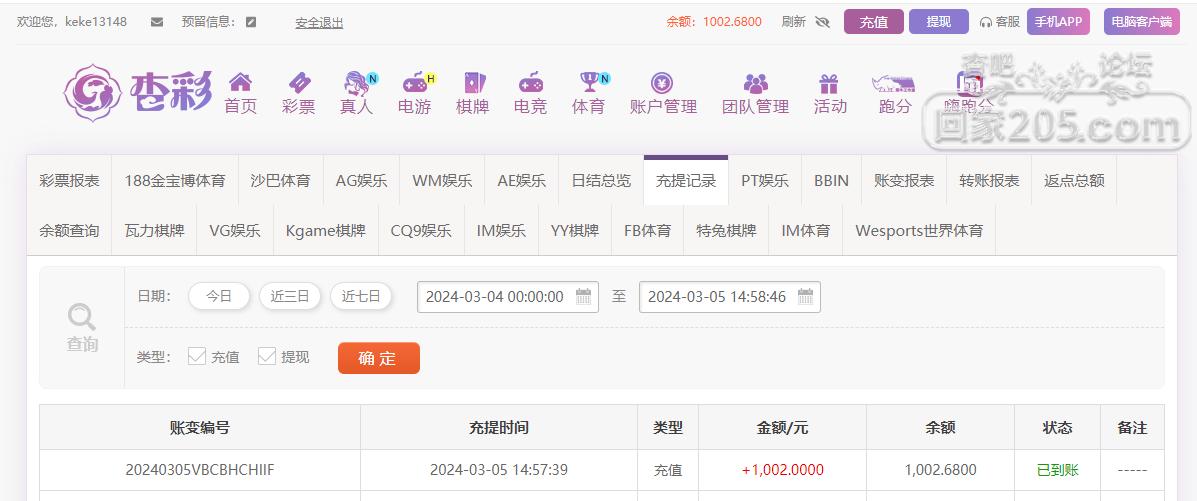Open 棋牌 cards icon

click(473, 82)
